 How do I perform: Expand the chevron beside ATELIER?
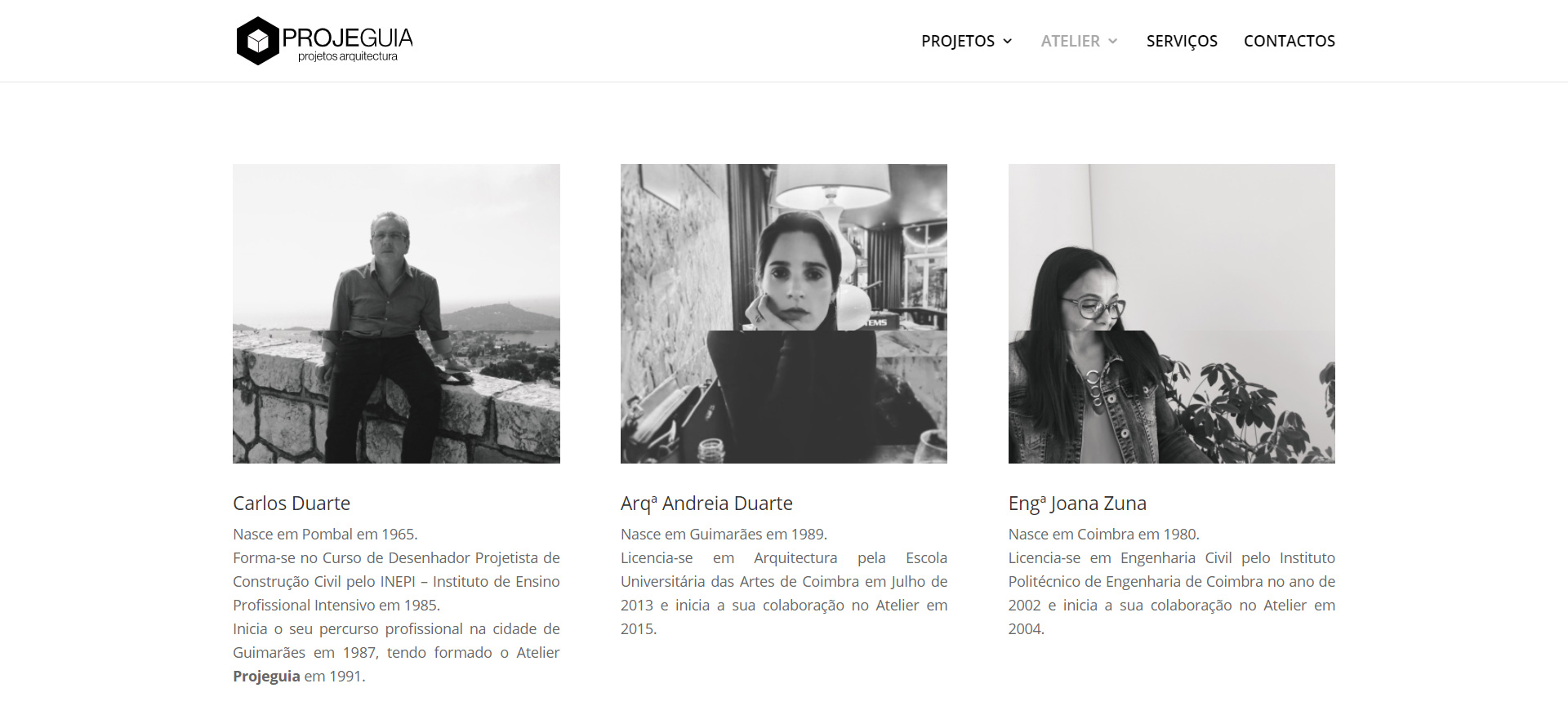coord(1112,41)
